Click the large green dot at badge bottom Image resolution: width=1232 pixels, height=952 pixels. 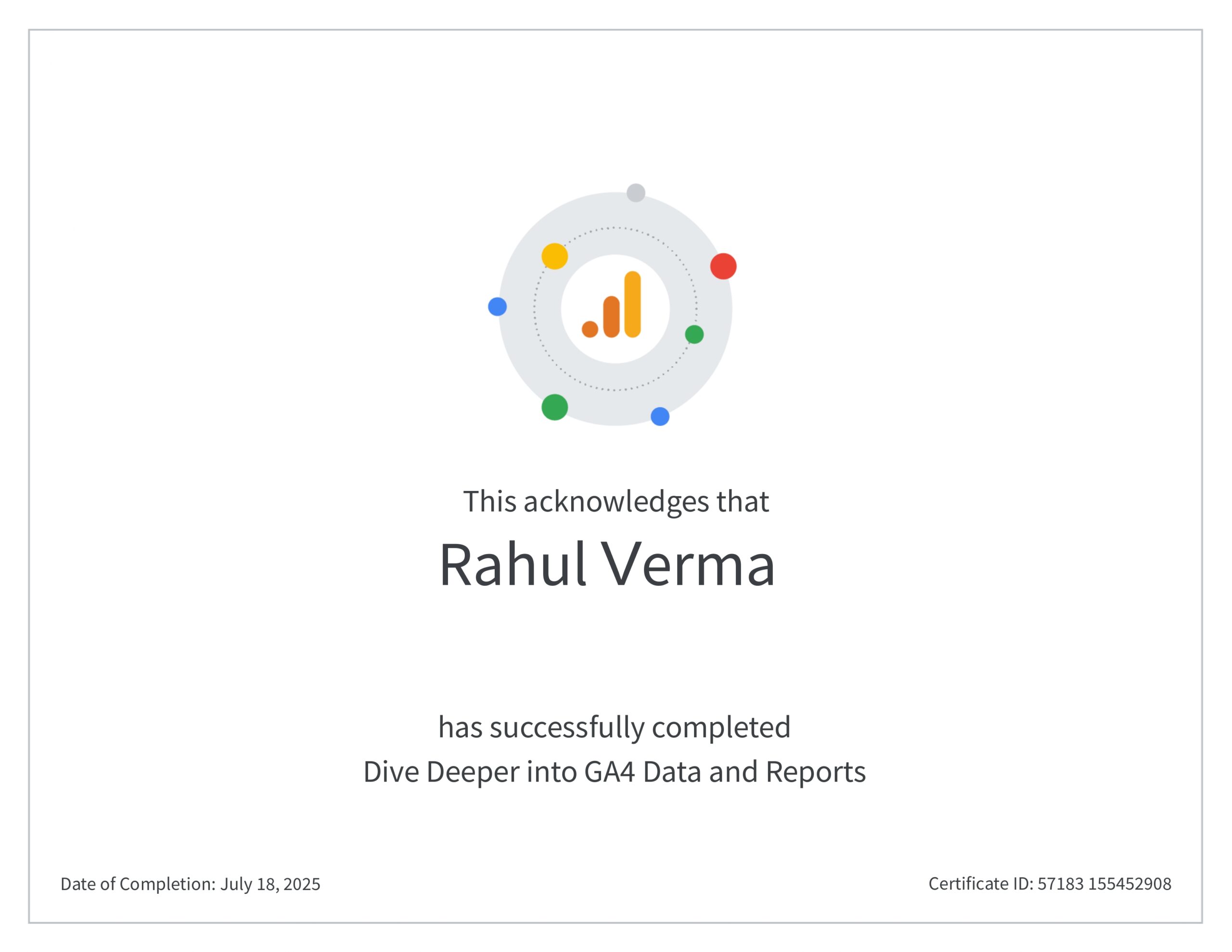click(554, 408)
